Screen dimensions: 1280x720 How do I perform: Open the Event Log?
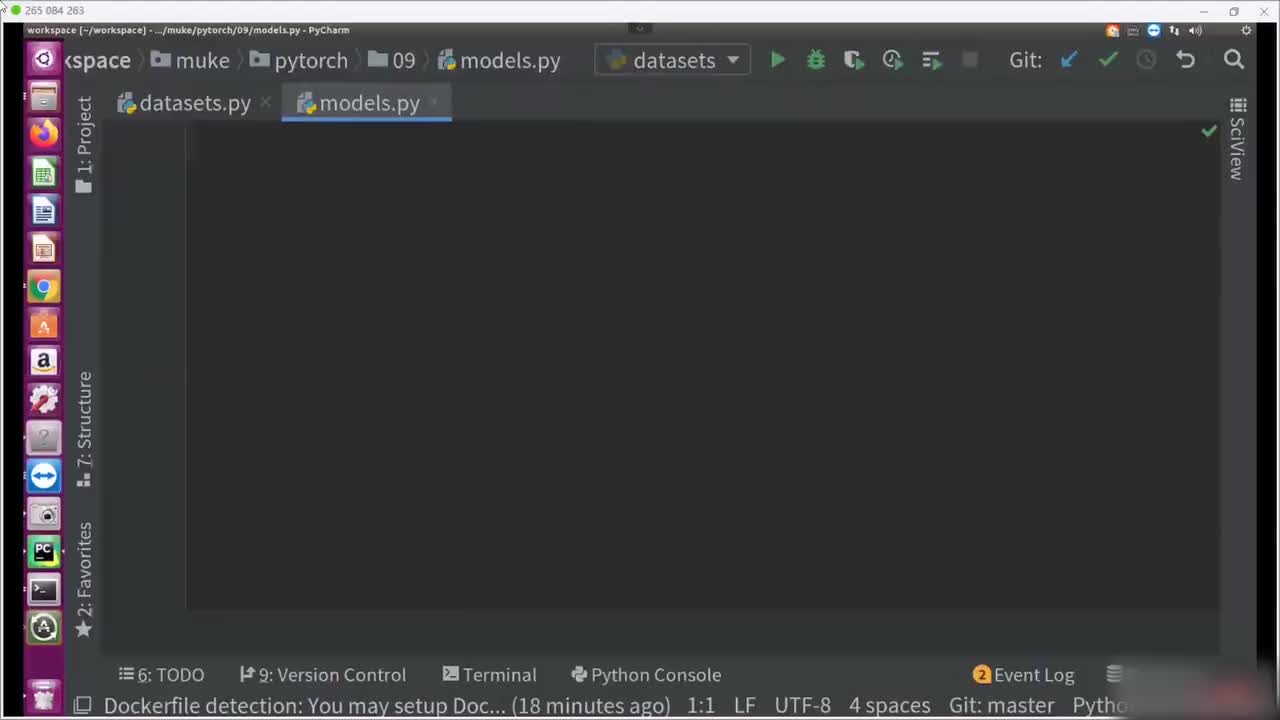pyautogui.click(x=1023, y=675)
